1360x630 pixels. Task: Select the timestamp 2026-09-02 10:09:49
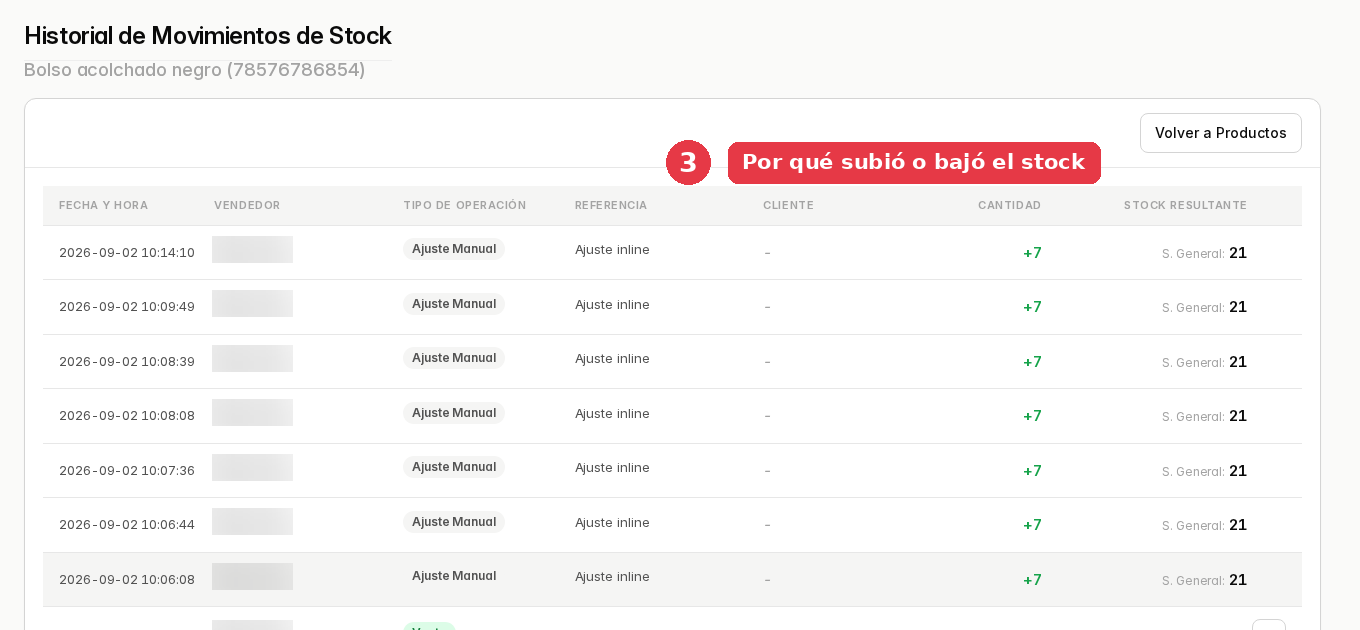127,307
